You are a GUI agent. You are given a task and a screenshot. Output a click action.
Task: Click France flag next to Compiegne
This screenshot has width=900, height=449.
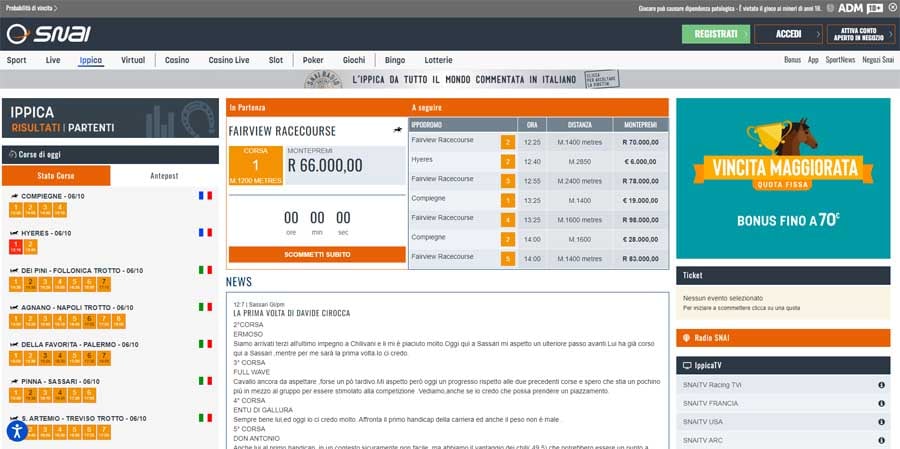(x=205, y=196)
